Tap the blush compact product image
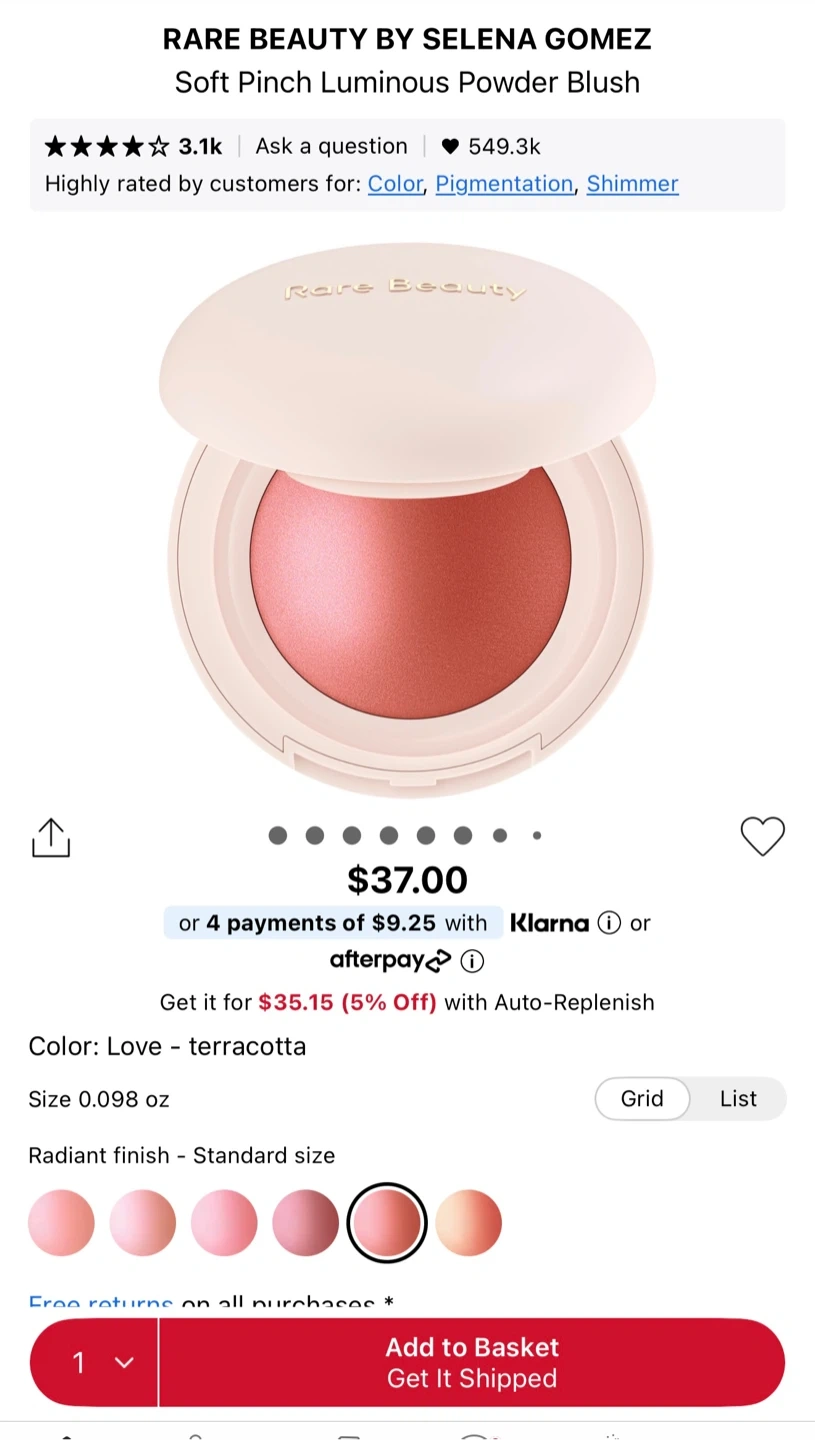Viewport: 815px width, 1440px height. [407, 520]
